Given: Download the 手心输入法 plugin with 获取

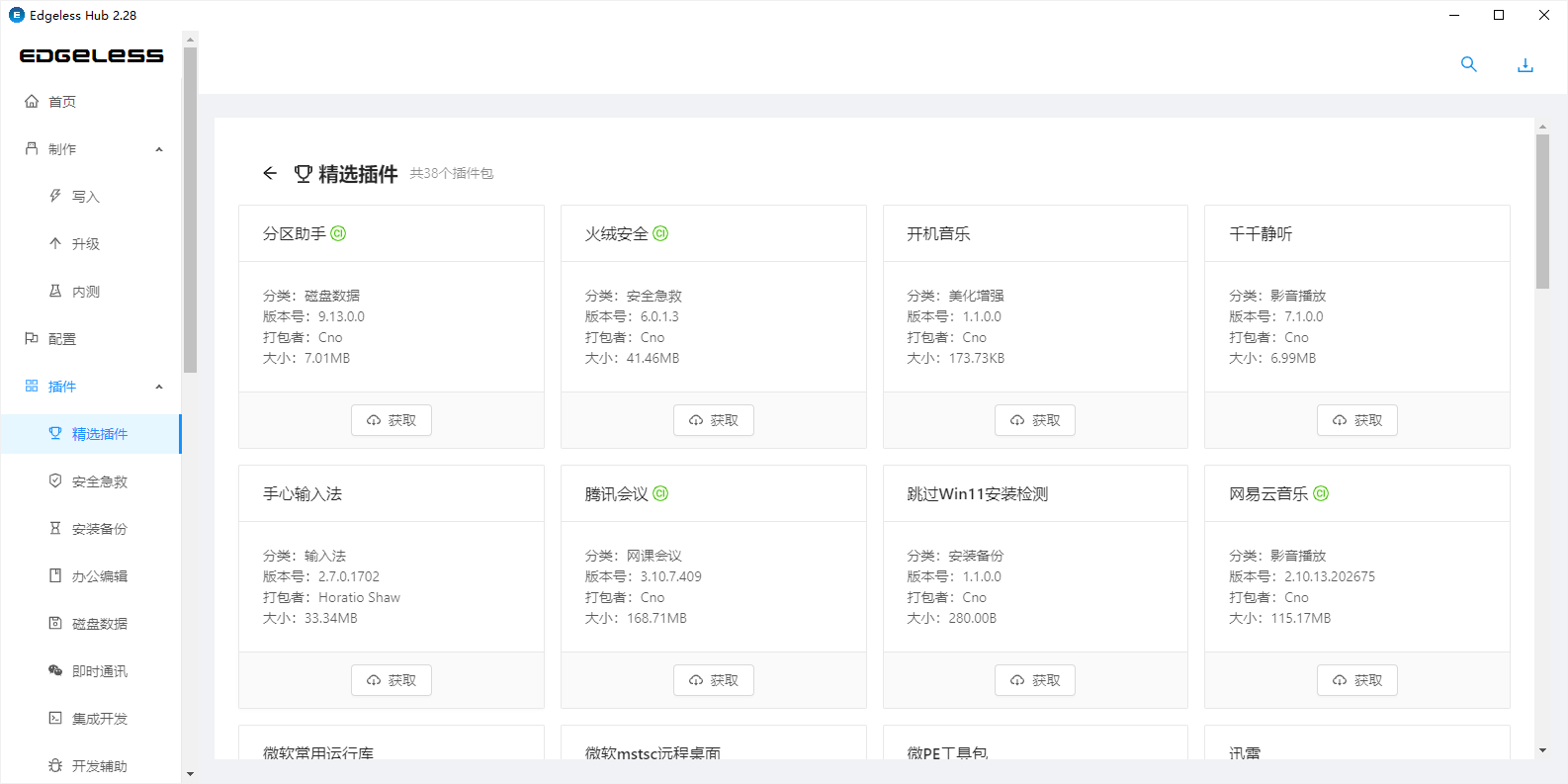Looking at the screenshot, I should click(x=392, y=680).
